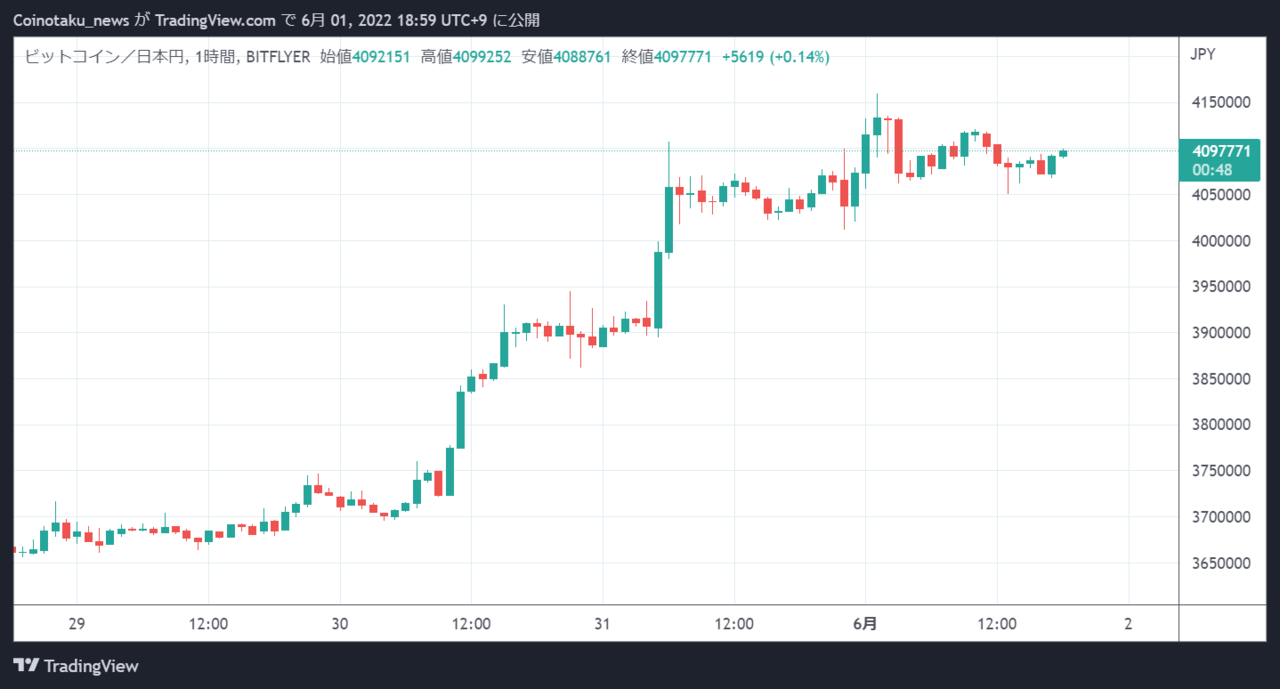Viewport: 1280px width, 689px height.
Task: Click the ビットコイン／日本円 symbol title
Action: pyautogui.click(x=103, y=57)
